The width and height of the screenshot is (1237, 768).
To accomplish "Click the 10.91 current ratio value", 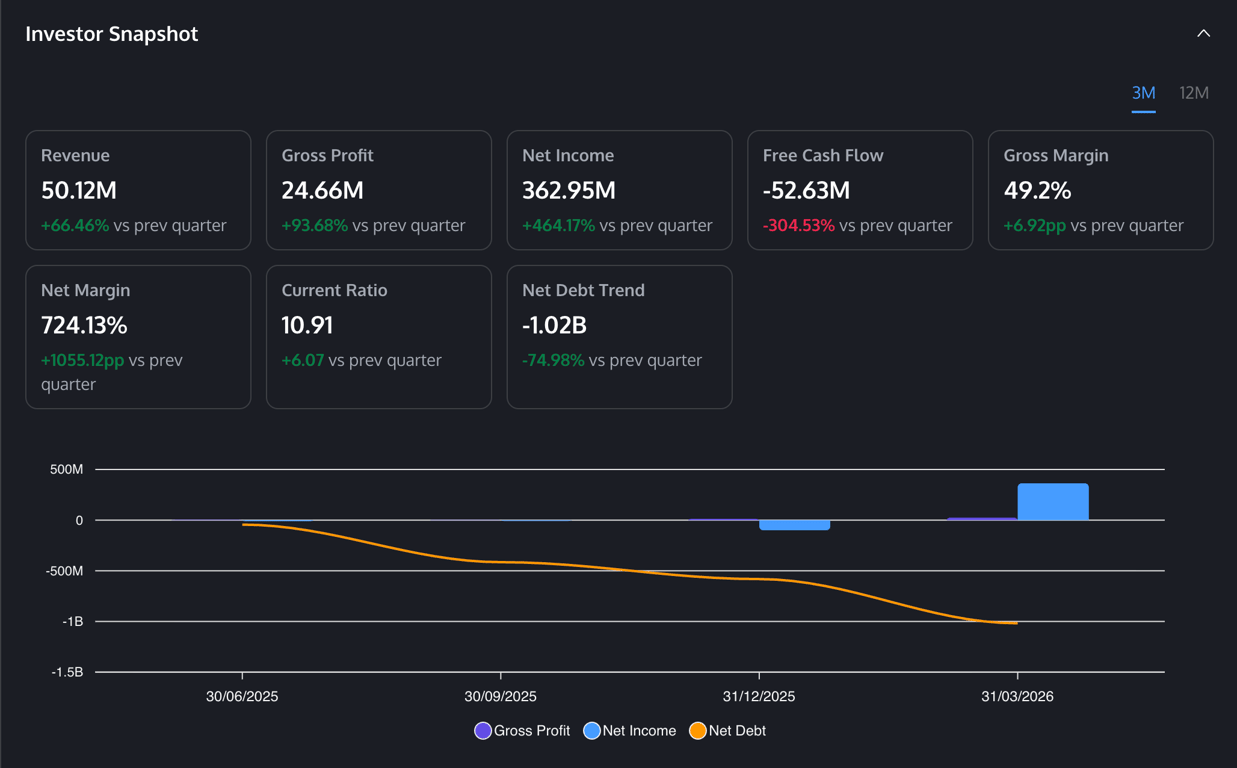I will [x=307, y=325].
